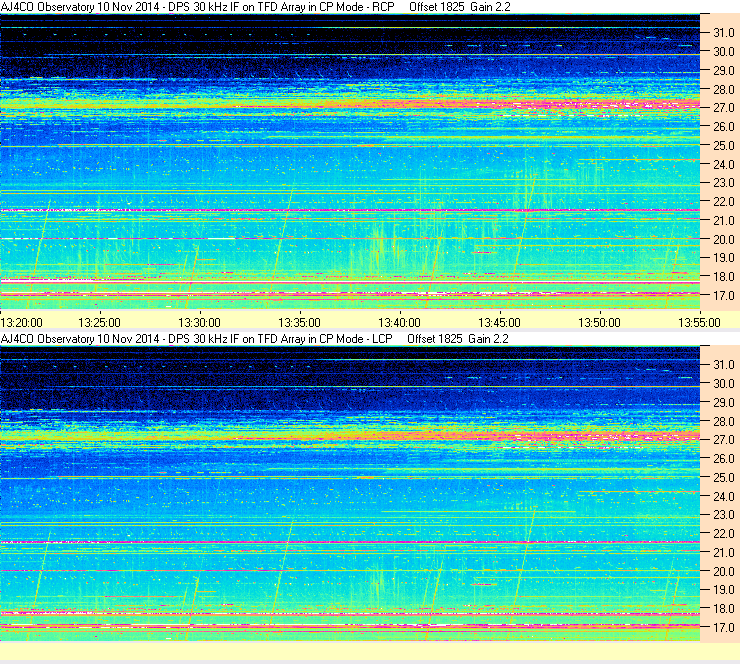Viewport: 740px width, 664px height.
Task: Click the 13:45:00 time axis label
Action: tap(499, 323)
